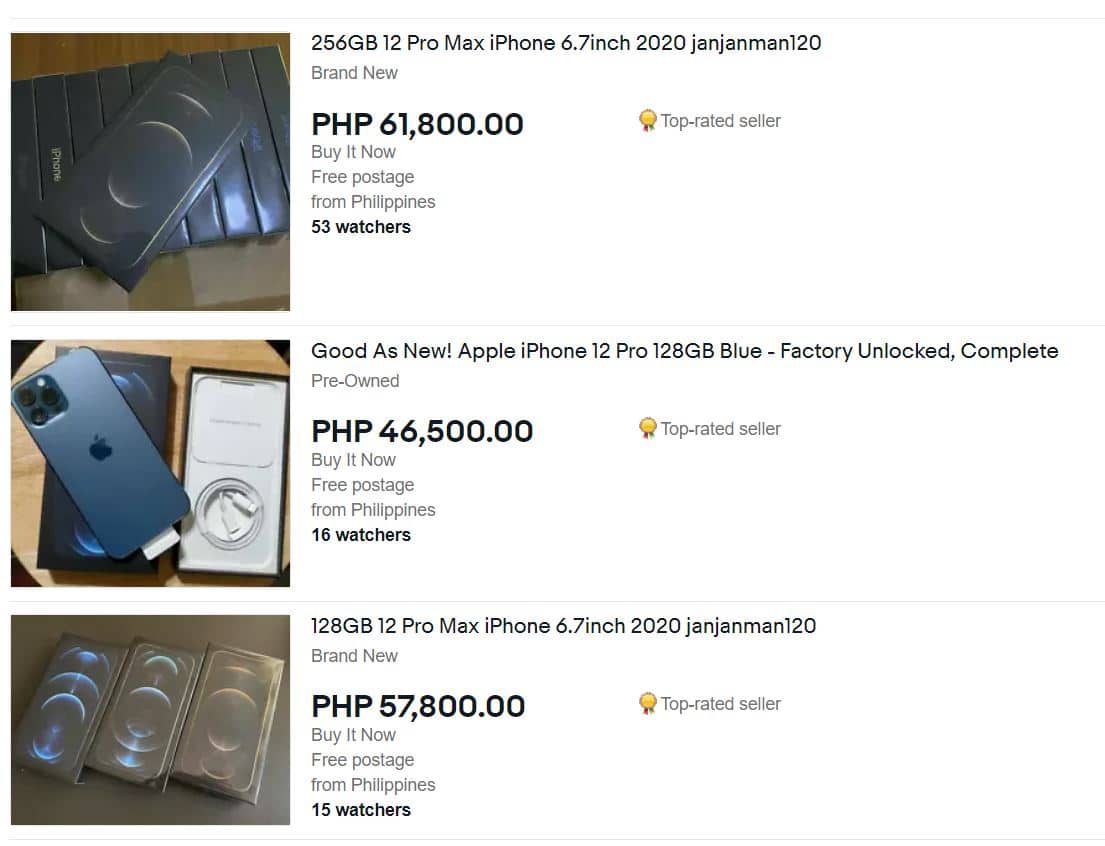Click Top-rated seller text on 128GB Pro Max listing
Screen dimensions: 1105x846
click(x=720, y=704)
